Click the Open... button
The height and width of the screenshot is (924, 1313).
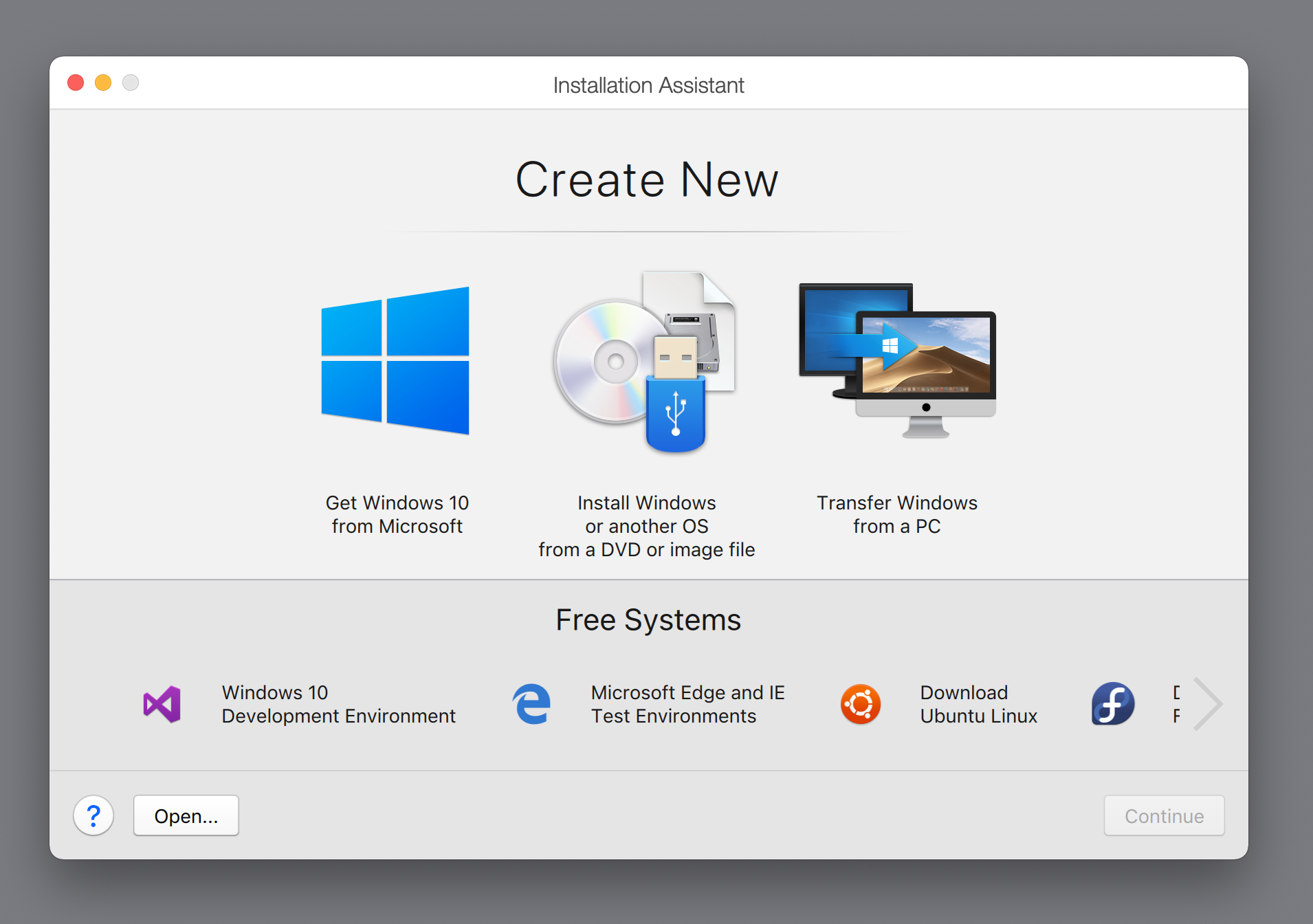(x=186, y=815)
